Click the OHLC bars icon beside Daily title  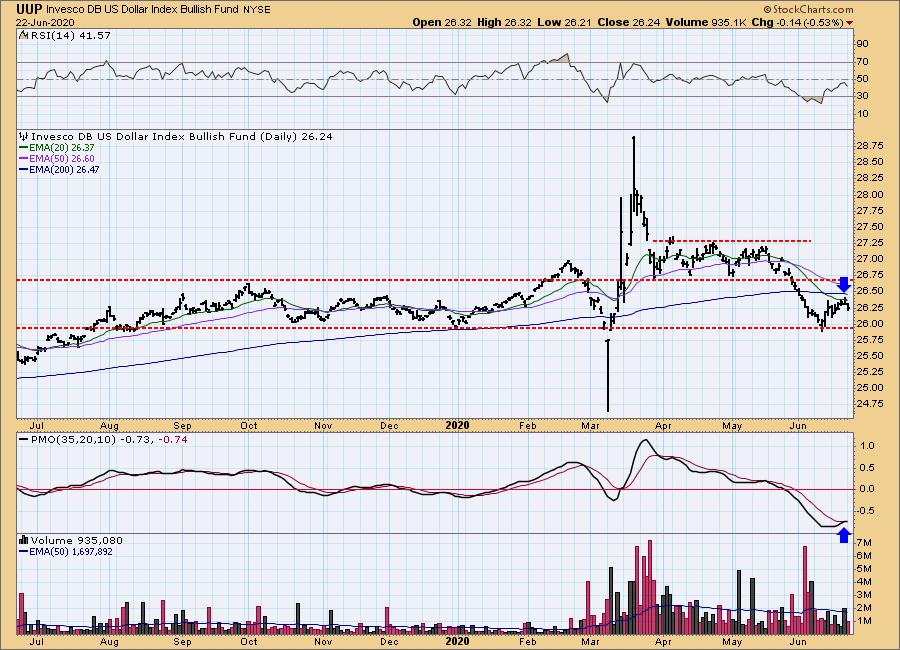tap(24, 137)
